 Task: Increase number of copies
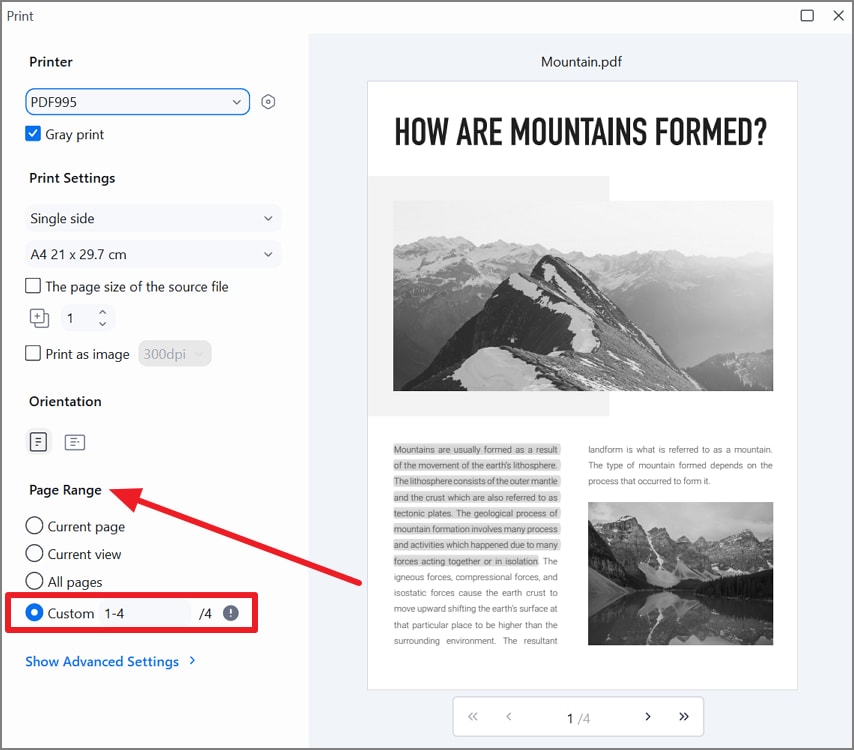[102, 312]
